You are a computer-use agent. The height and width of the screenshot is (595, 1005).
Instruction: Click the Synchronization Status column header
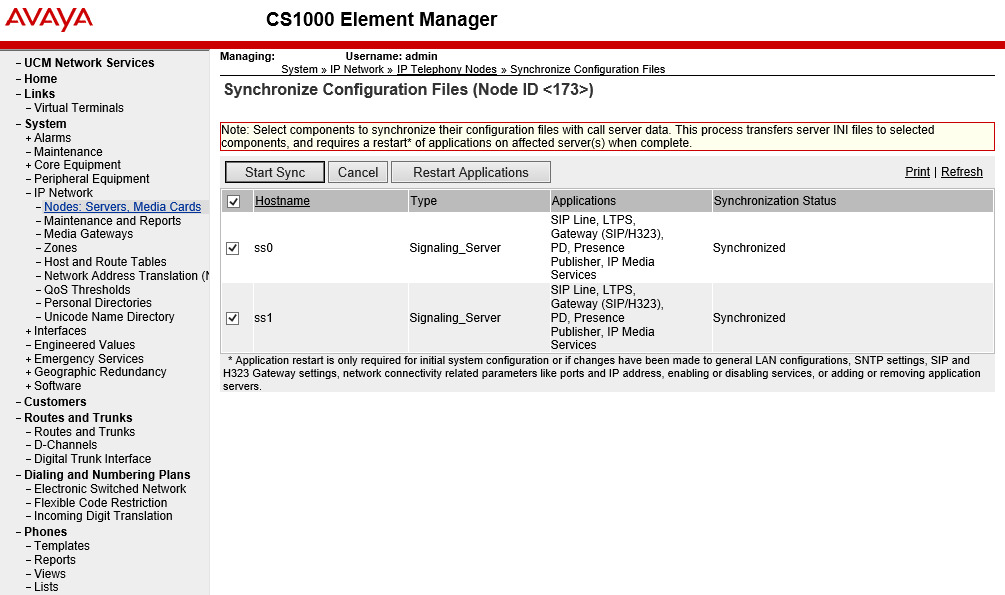775,201
